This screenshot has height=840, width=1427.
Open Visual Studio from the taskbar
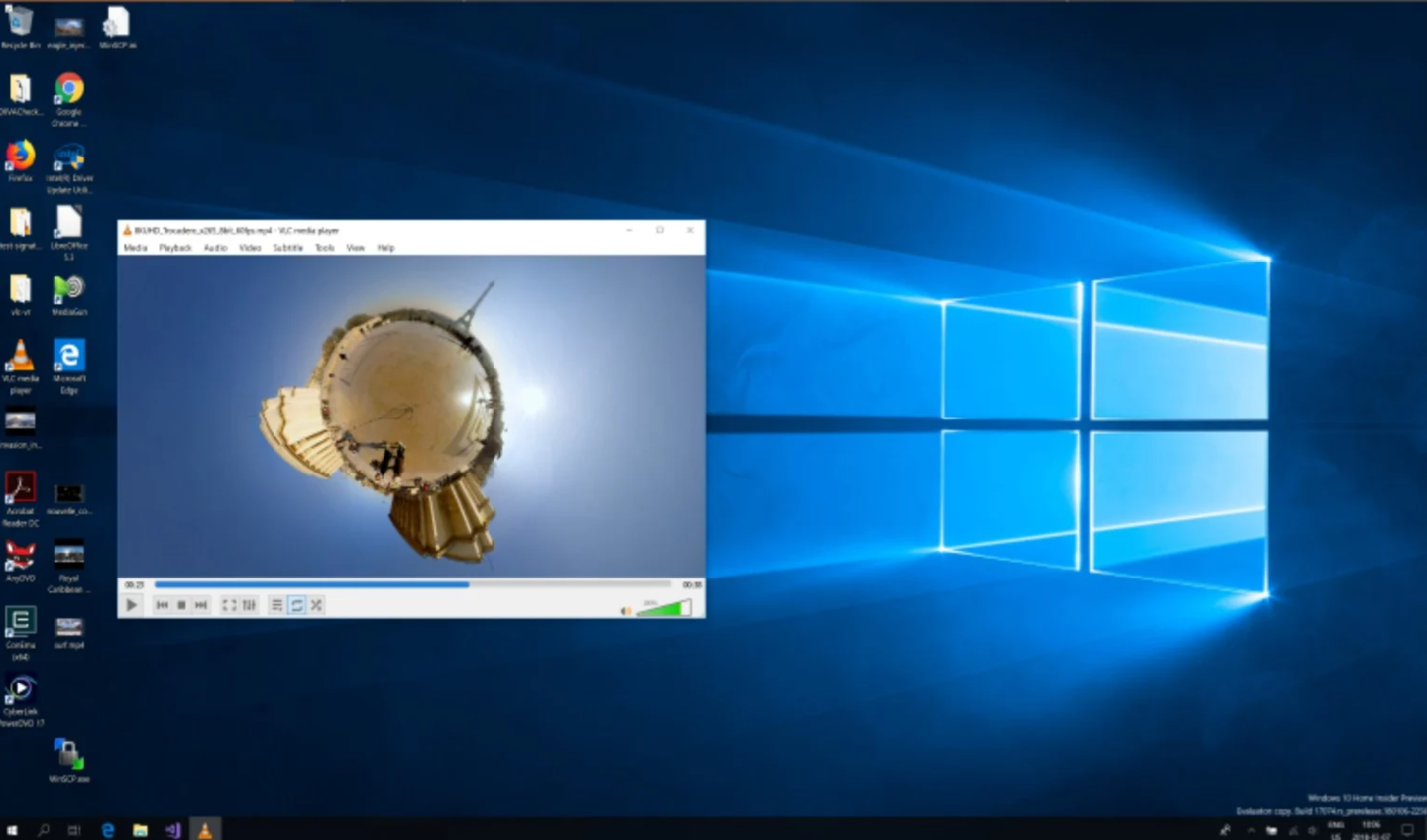click(172, 830)
